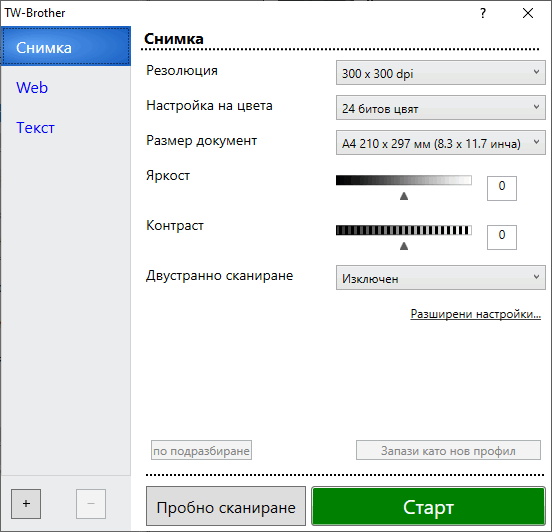Image resolution: width=552 pixels, height=532 pixels.
Task: Click the brightness slider triangle marker
Action: (404, 196)
